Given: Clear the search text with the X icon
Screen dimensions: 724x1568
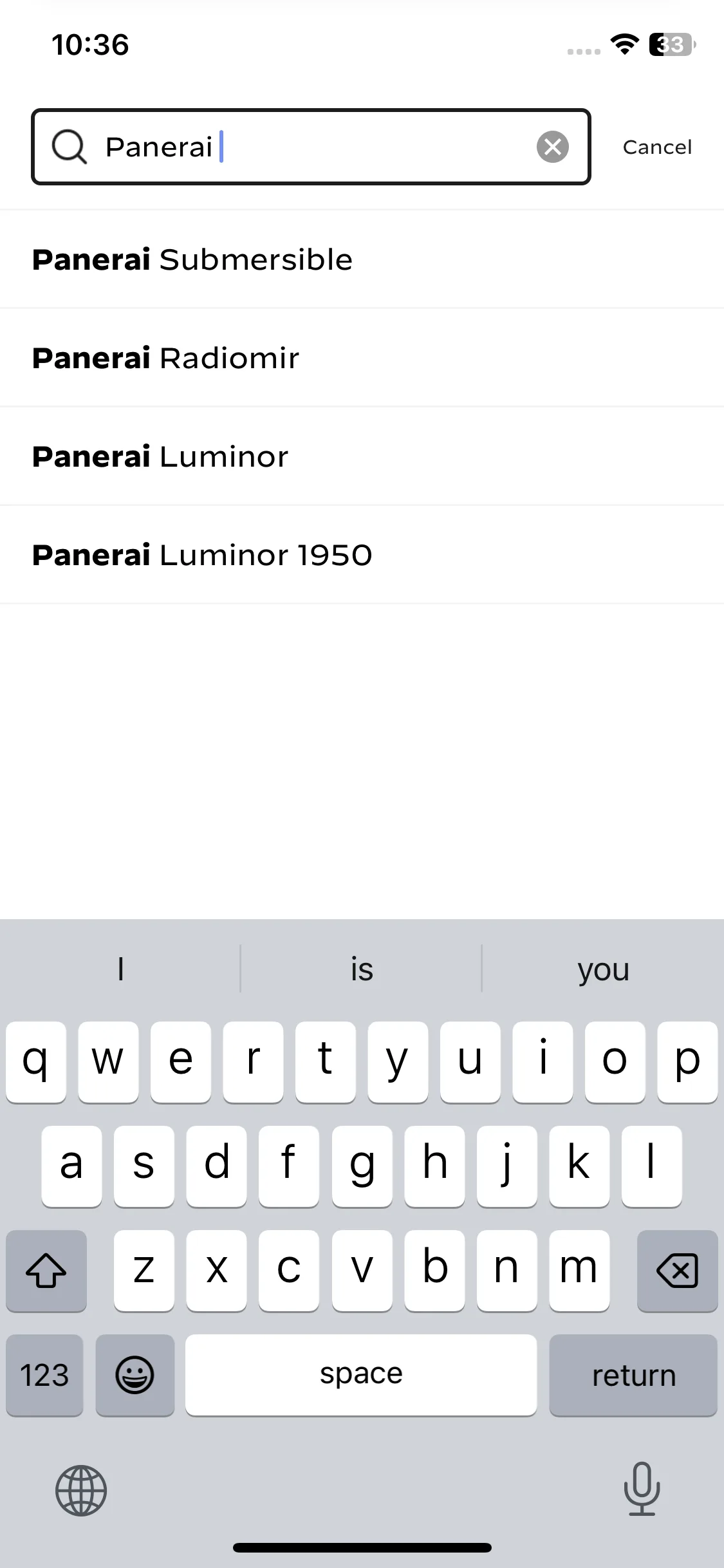Looking at the screenshot, I should click(553, 147).
